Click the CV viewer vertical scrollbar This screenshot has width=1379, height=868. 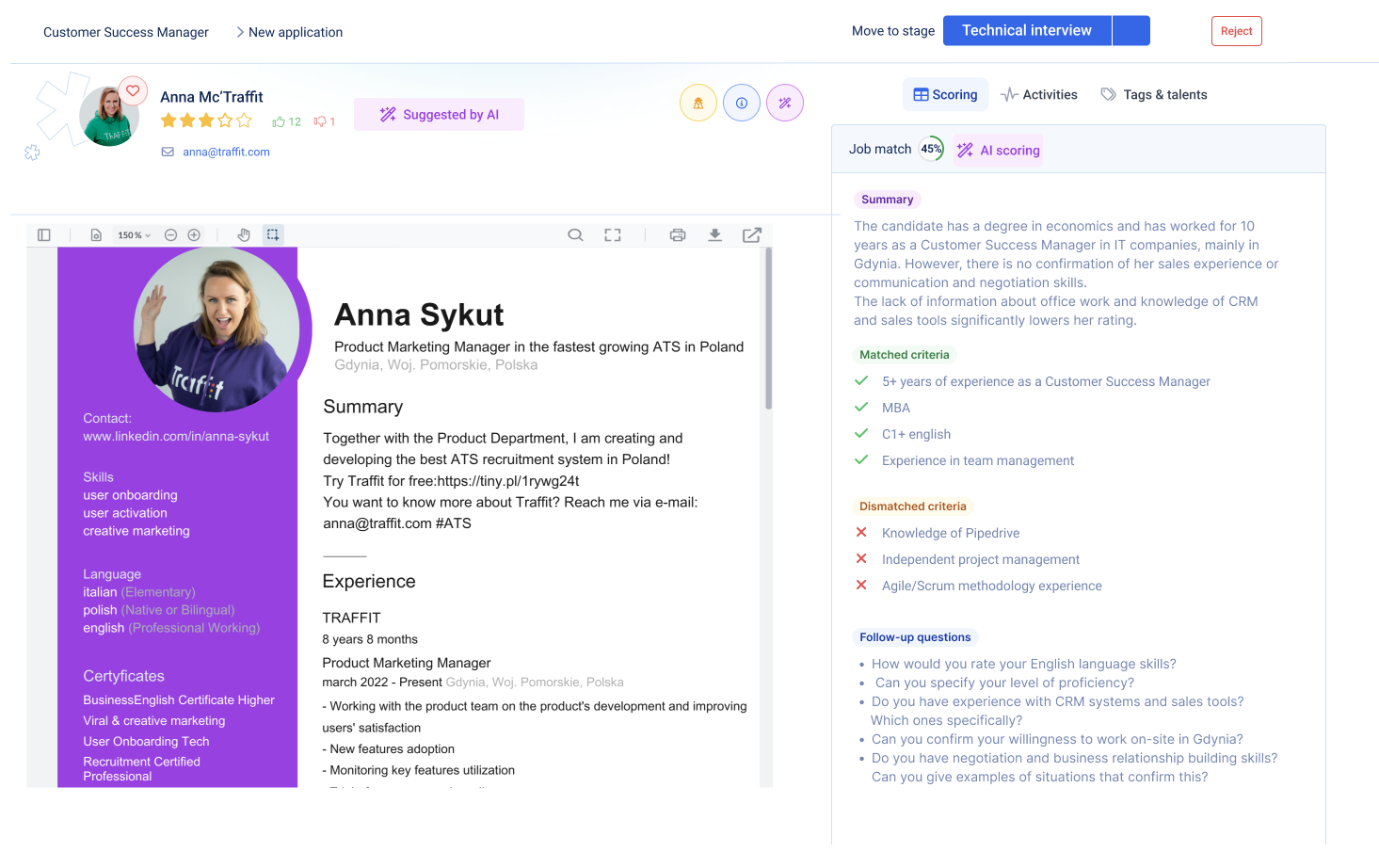pyautogui.click(x=768, y=328)
